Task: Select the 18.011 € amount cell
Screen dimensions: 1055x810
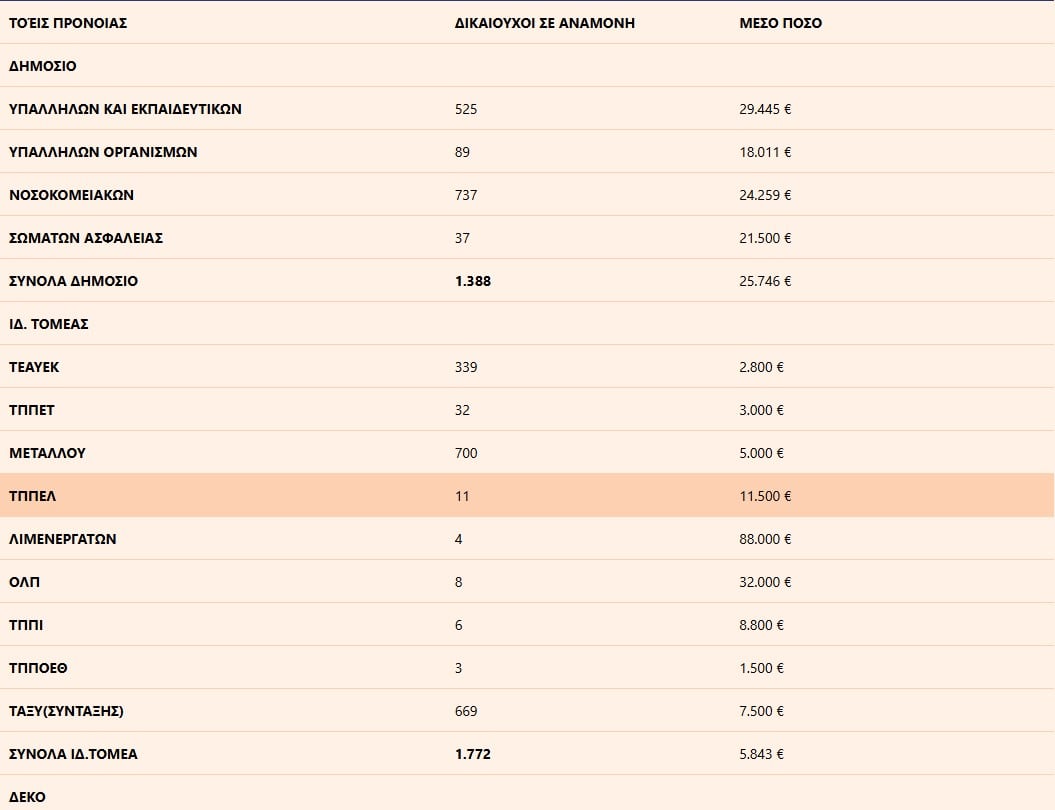Action: [765, 152]
